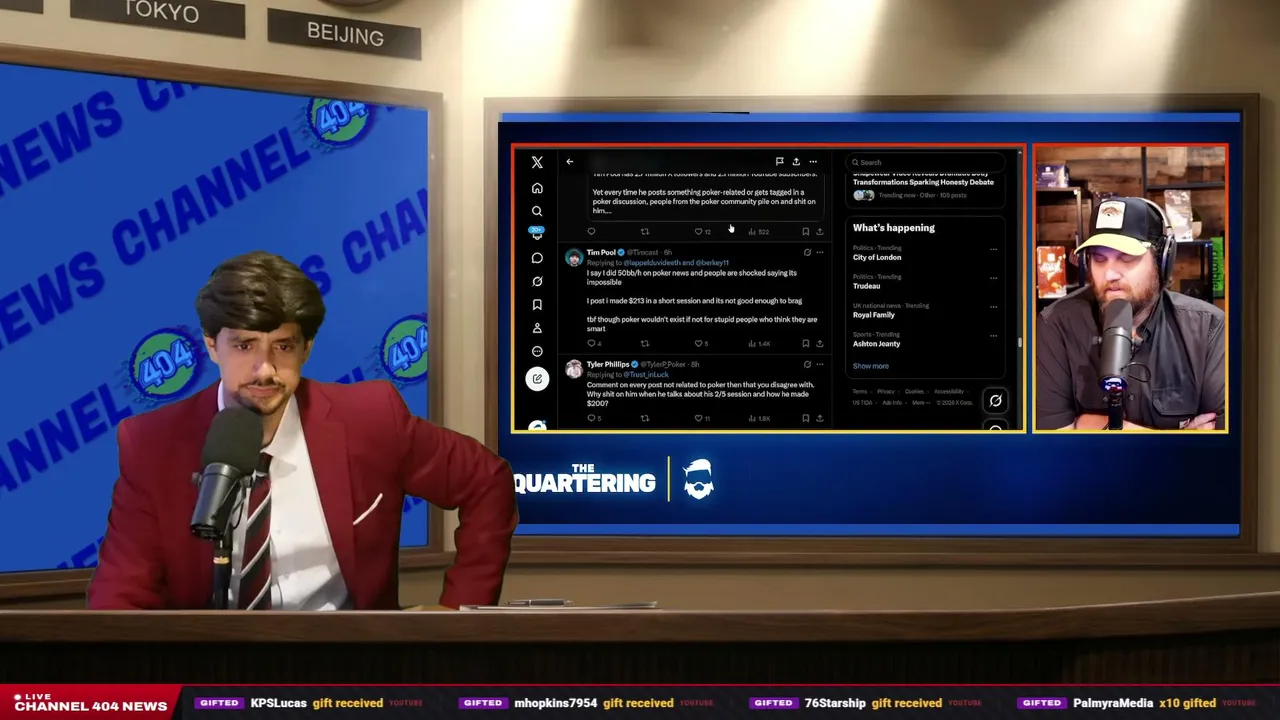
Task: Click the PalmyraMedia x10 gifted ticker item
Action: pyautogui.click(x=1138, y=703)
